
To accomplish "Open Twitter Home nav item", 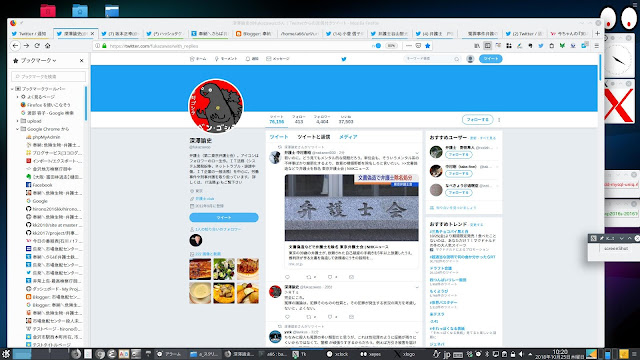I will point(198,59).
